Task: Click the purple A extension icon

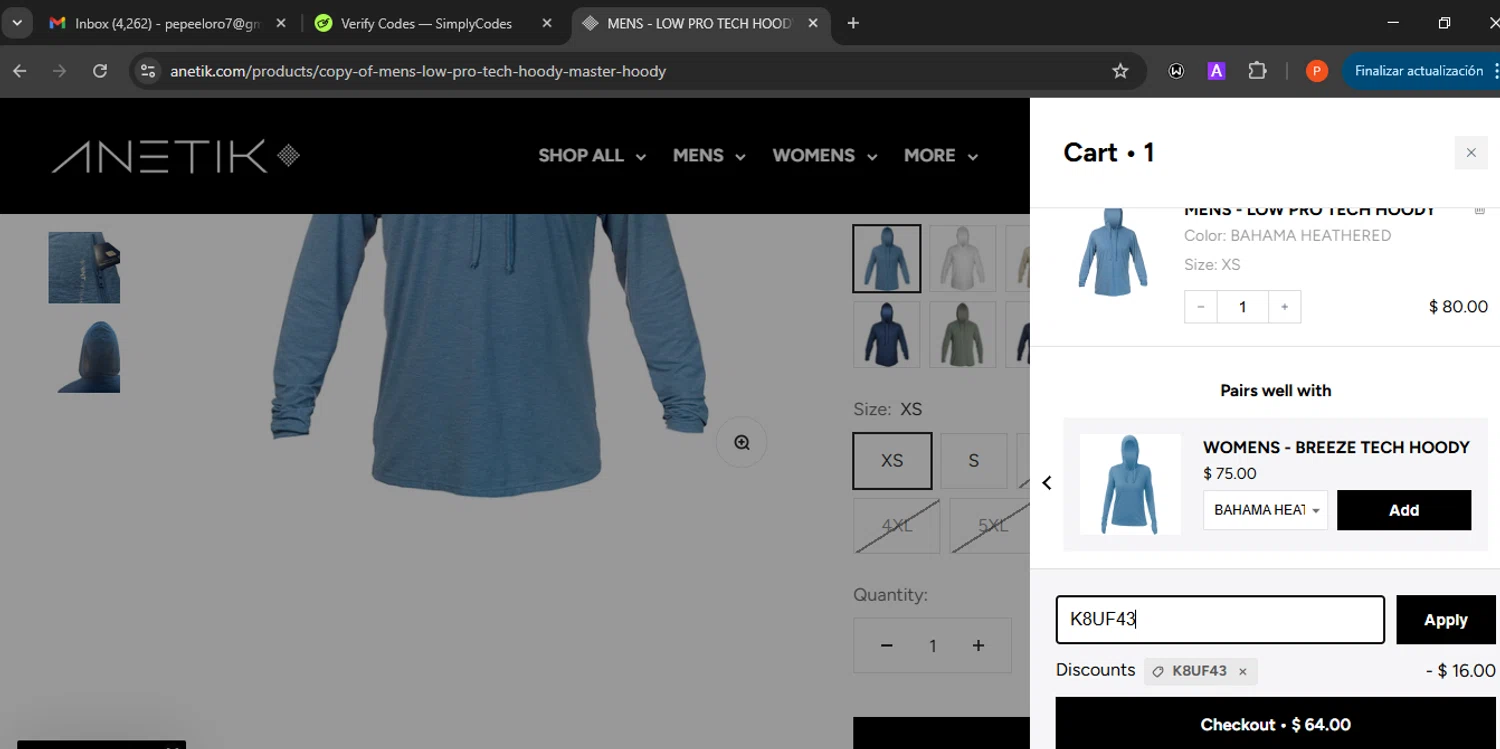Action: (1216, 71)
